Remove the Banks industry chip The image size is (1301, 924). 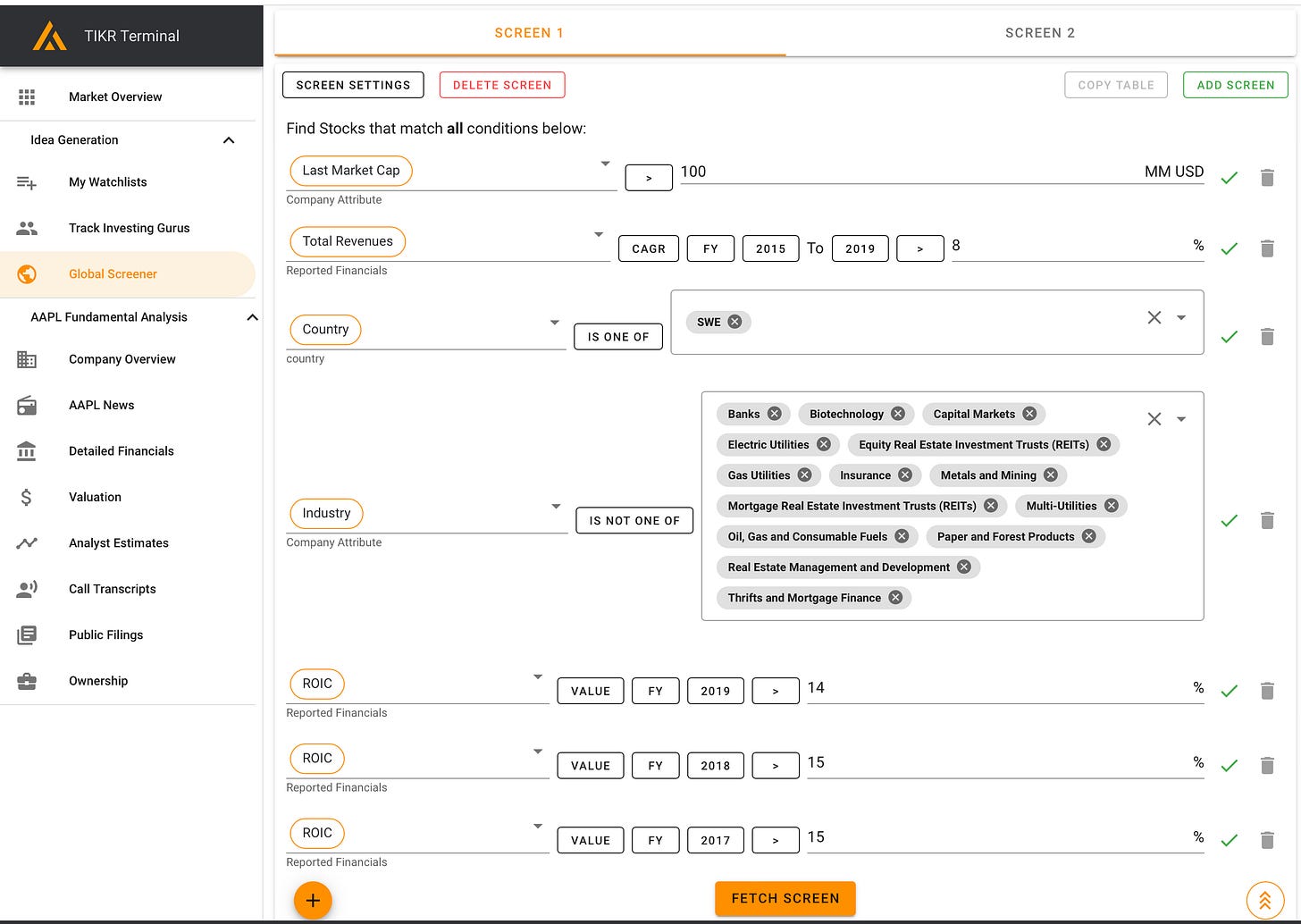tap(775, 414)
